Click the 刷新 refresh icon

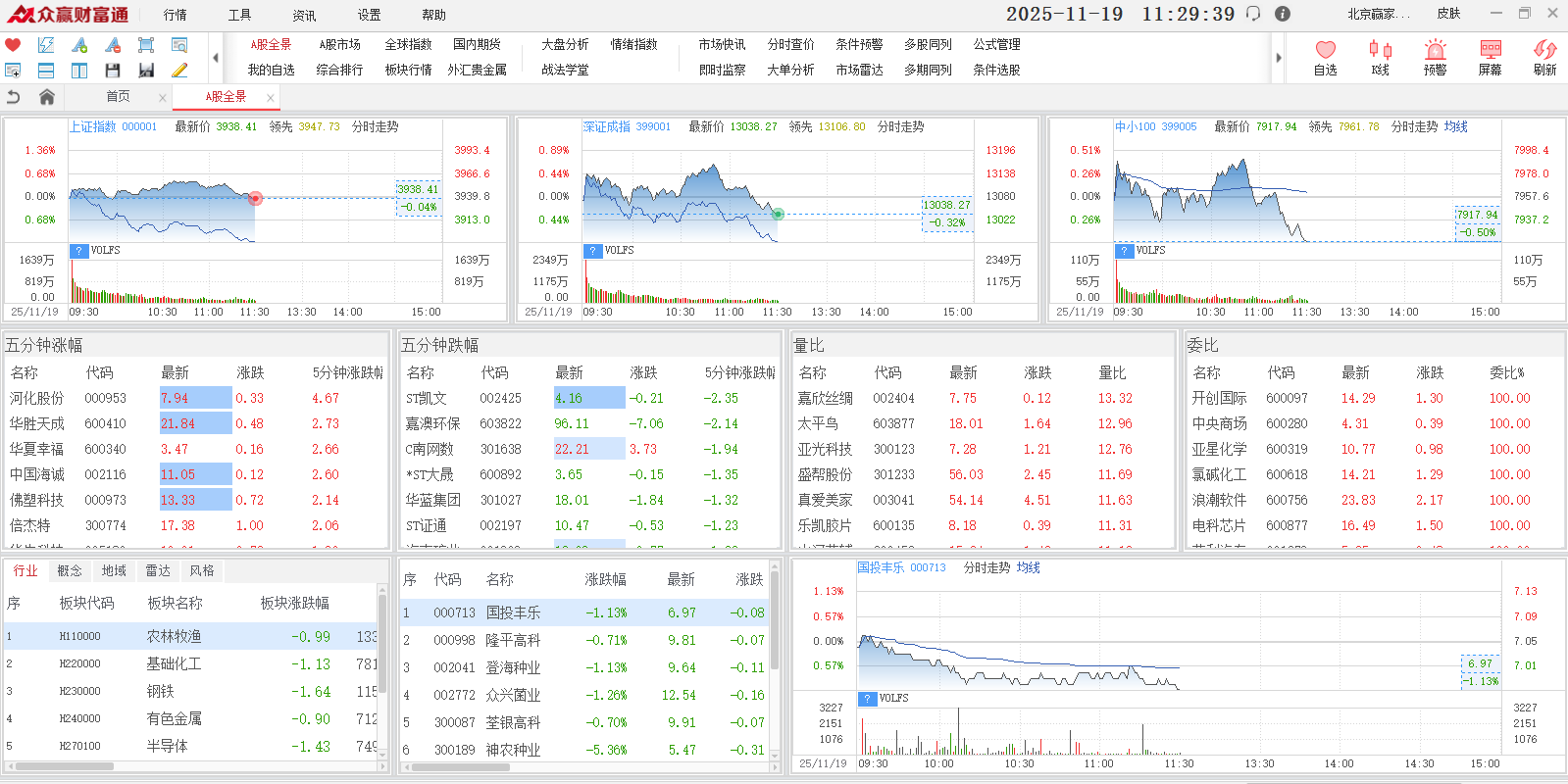[1544, 57]
